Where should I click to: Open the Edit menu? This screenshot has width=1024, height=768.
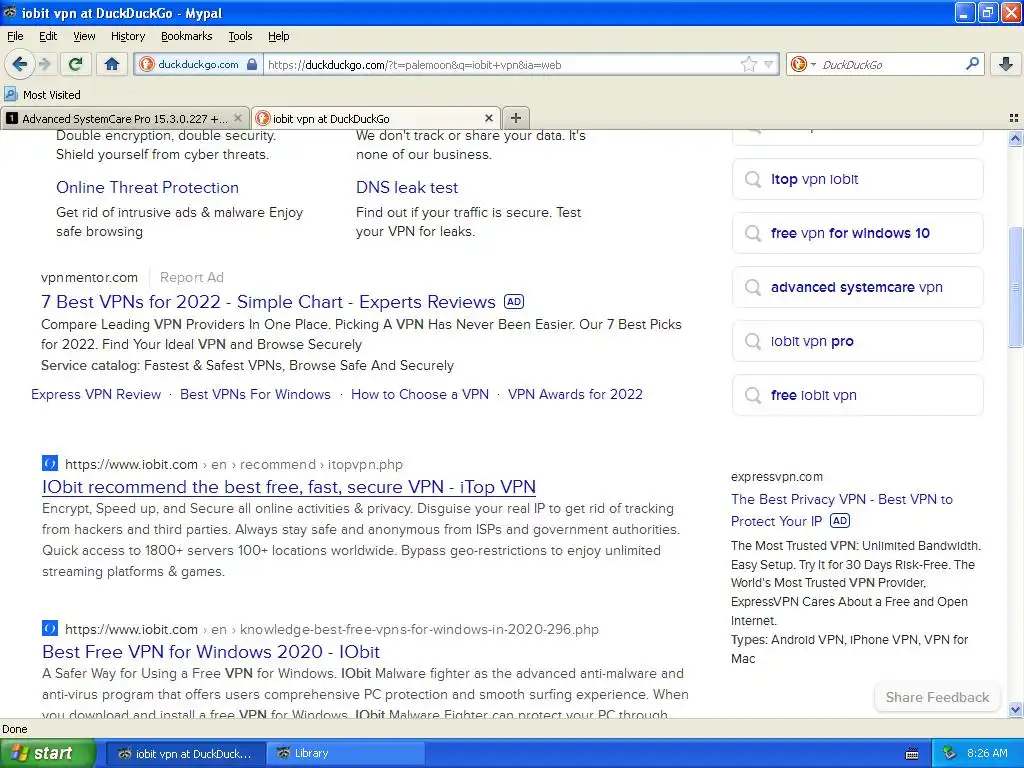(x=48, y=36)
